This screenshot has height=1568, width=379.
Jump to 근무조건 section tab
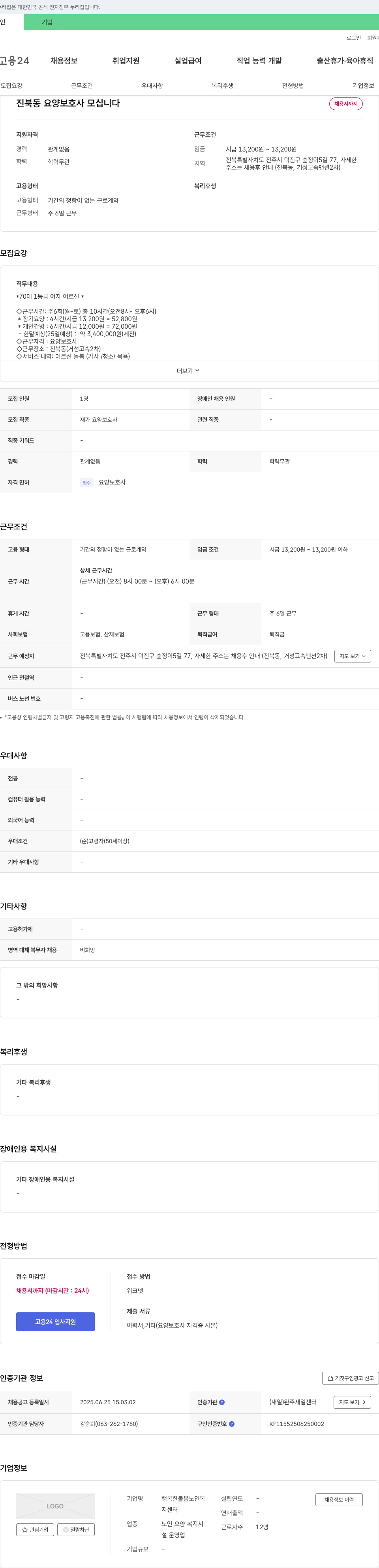point(82,86)
